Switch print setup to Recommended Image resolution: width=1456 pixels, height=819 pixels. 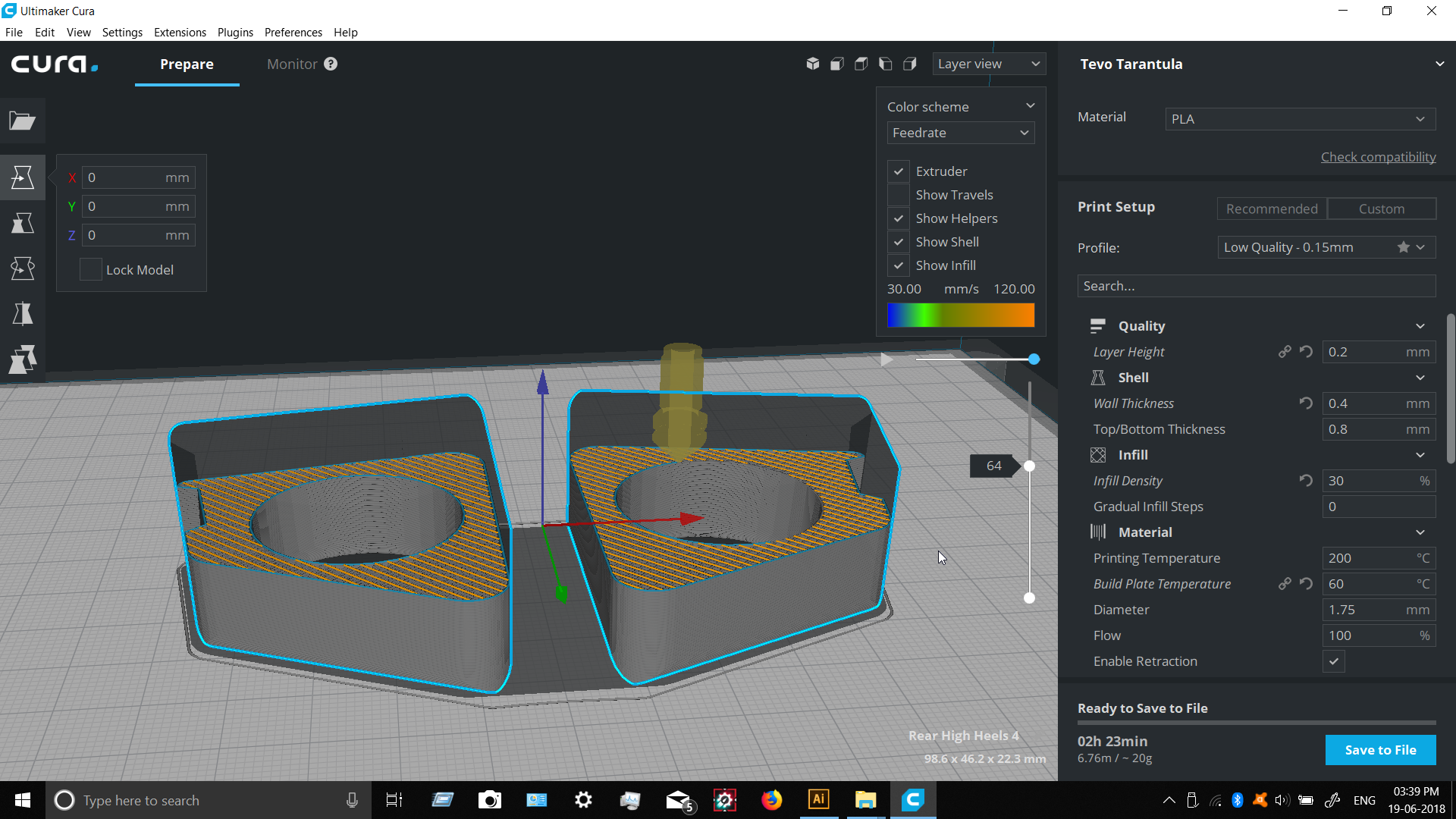[x=1272, y=209]
